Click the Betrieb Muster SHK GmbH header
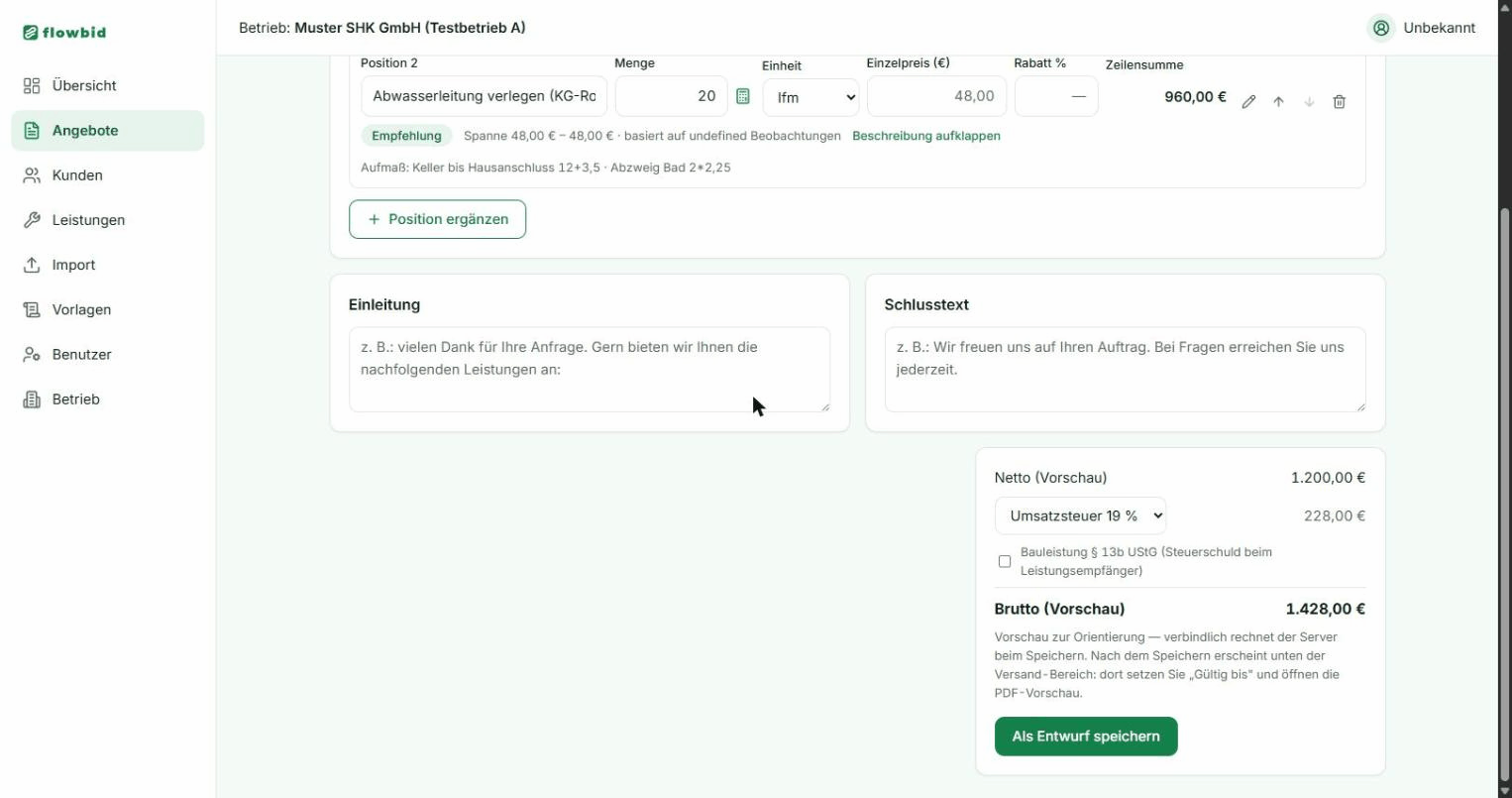This screenshot has height=798, width=1512. [382, 28]
